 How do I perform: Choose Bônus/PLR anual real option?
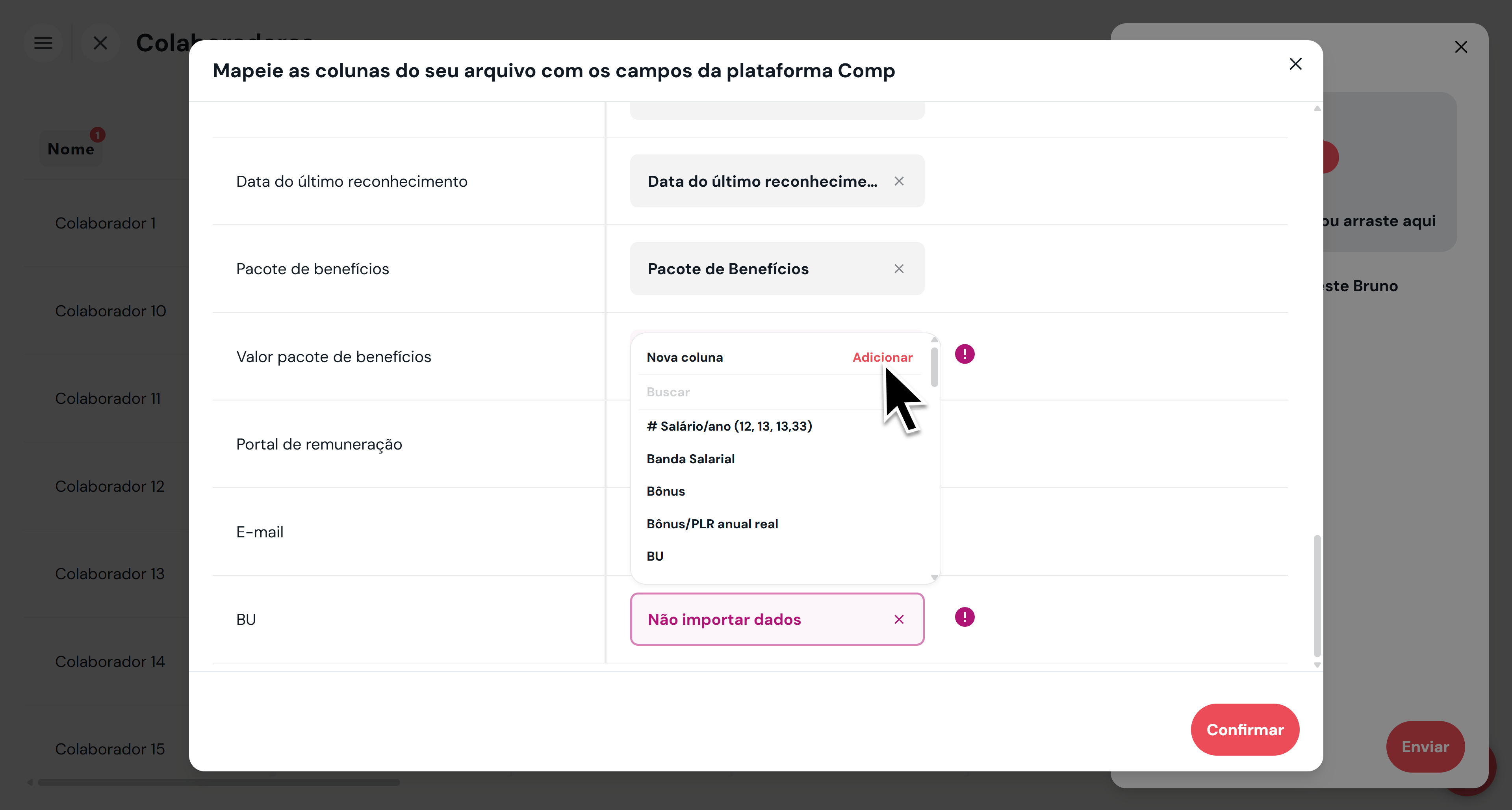pyautogui.click(x=712, y=524)
